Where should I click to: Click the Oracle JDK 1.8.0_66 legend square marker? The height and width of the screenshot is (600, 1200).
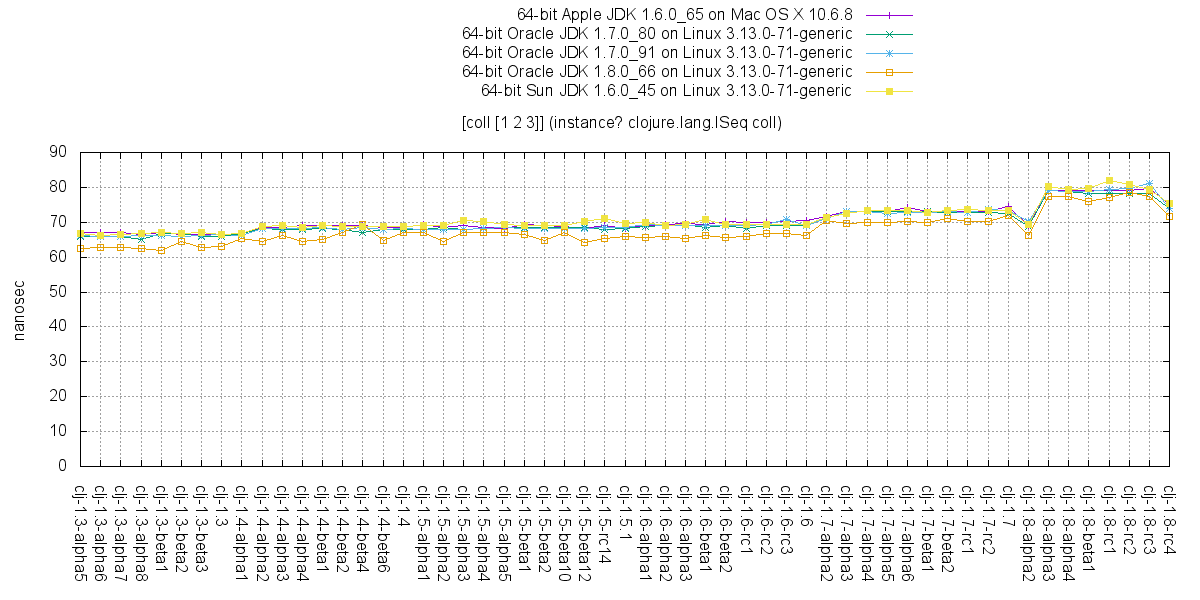point(887,72)
